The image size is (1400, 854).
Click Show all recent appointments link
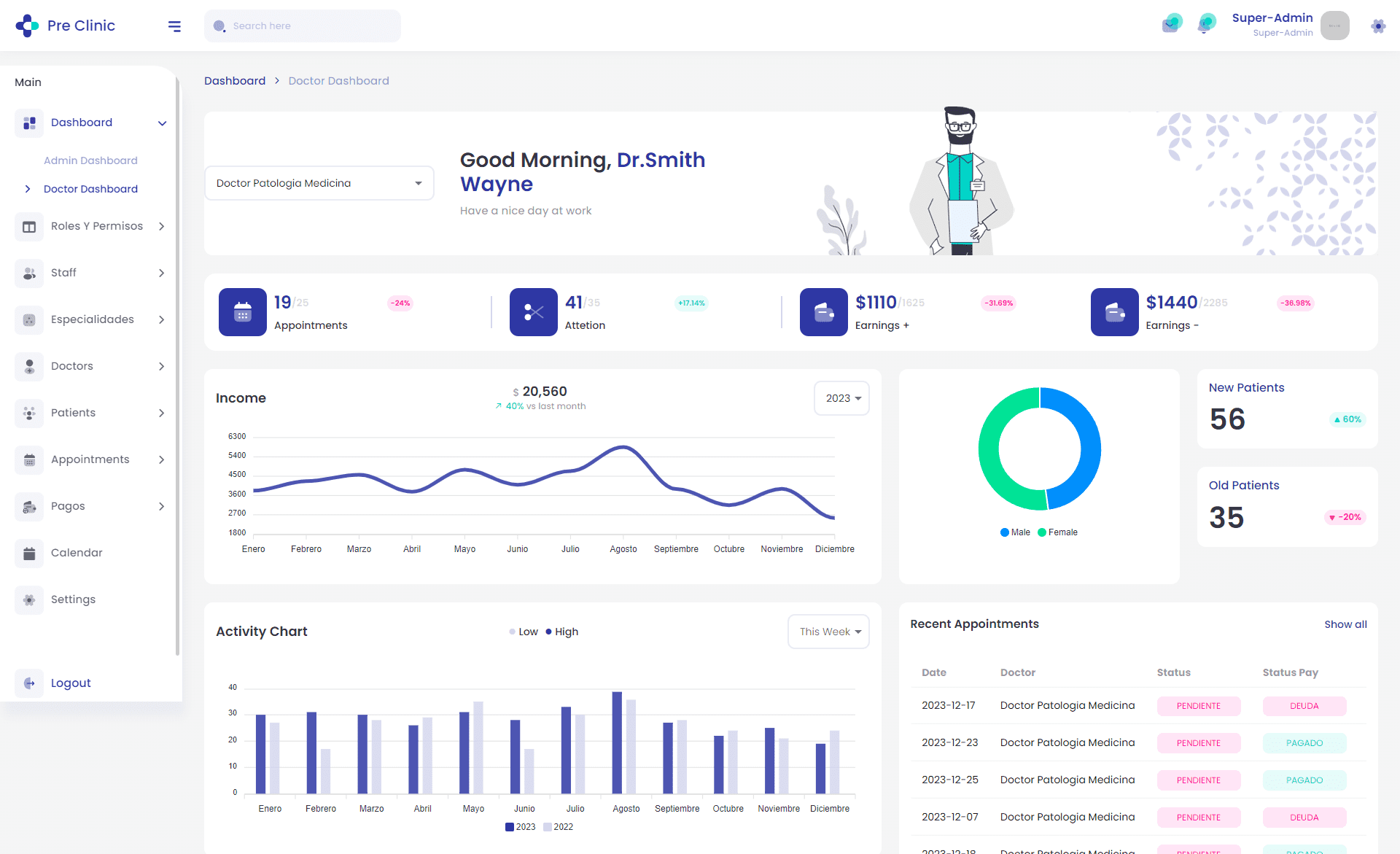[x=1345, y=624]
